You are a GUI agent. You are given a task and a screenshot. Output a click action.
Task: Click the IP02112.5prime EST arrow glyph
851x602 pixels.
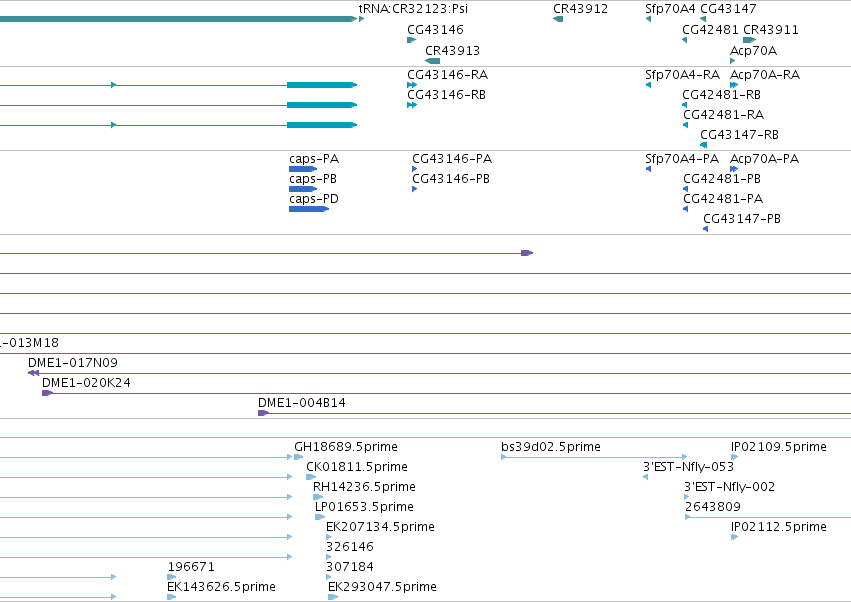734,537
